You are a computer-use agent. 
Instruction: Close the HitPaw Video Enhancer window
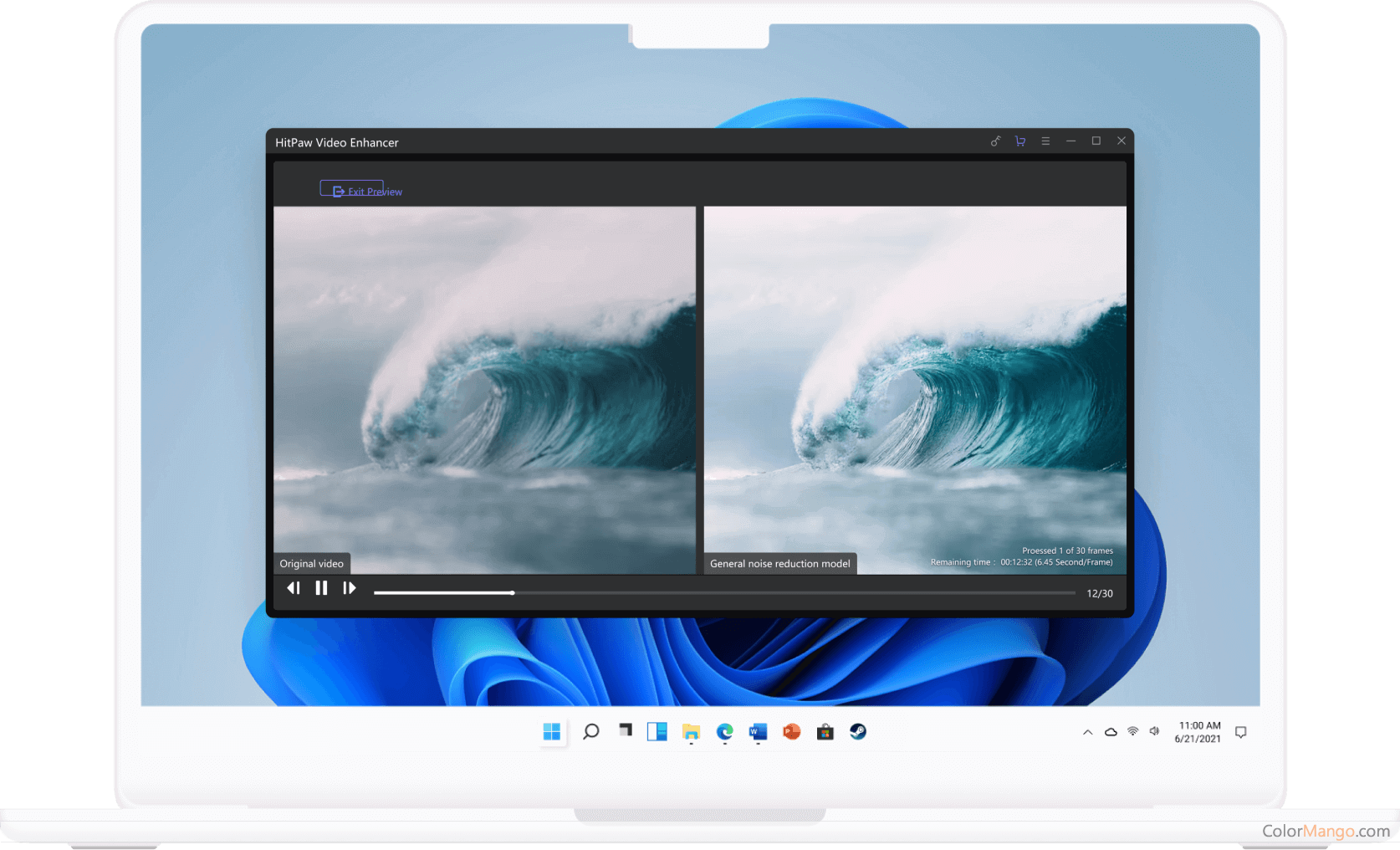click(x=1122, y=141)
